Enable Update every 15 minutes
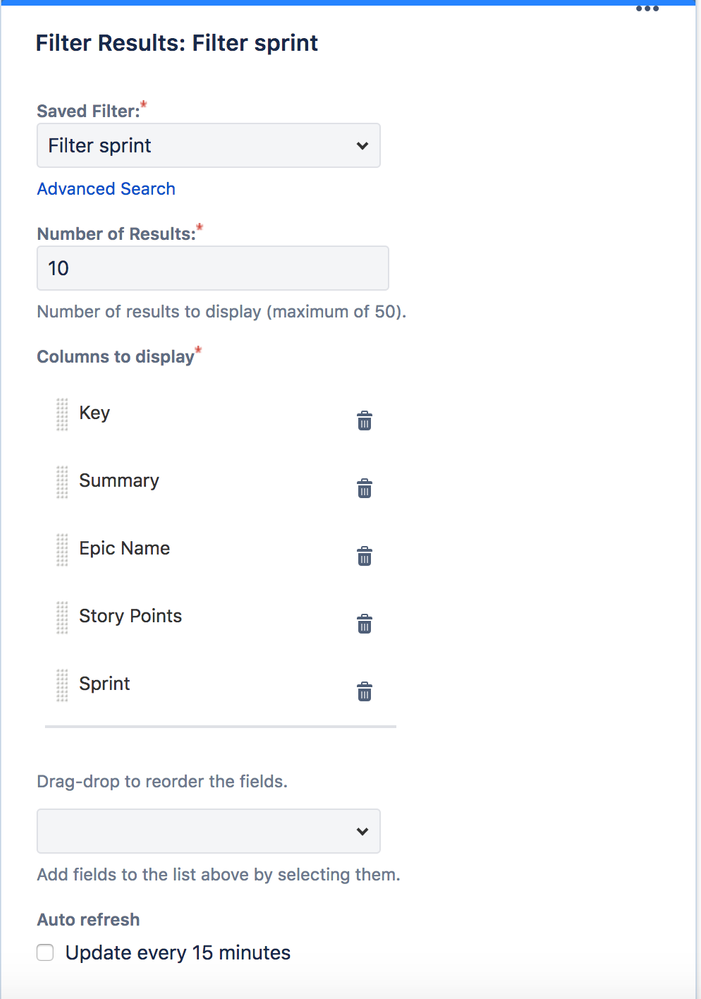This screenshot has width=701, height=999. (44, 952)
